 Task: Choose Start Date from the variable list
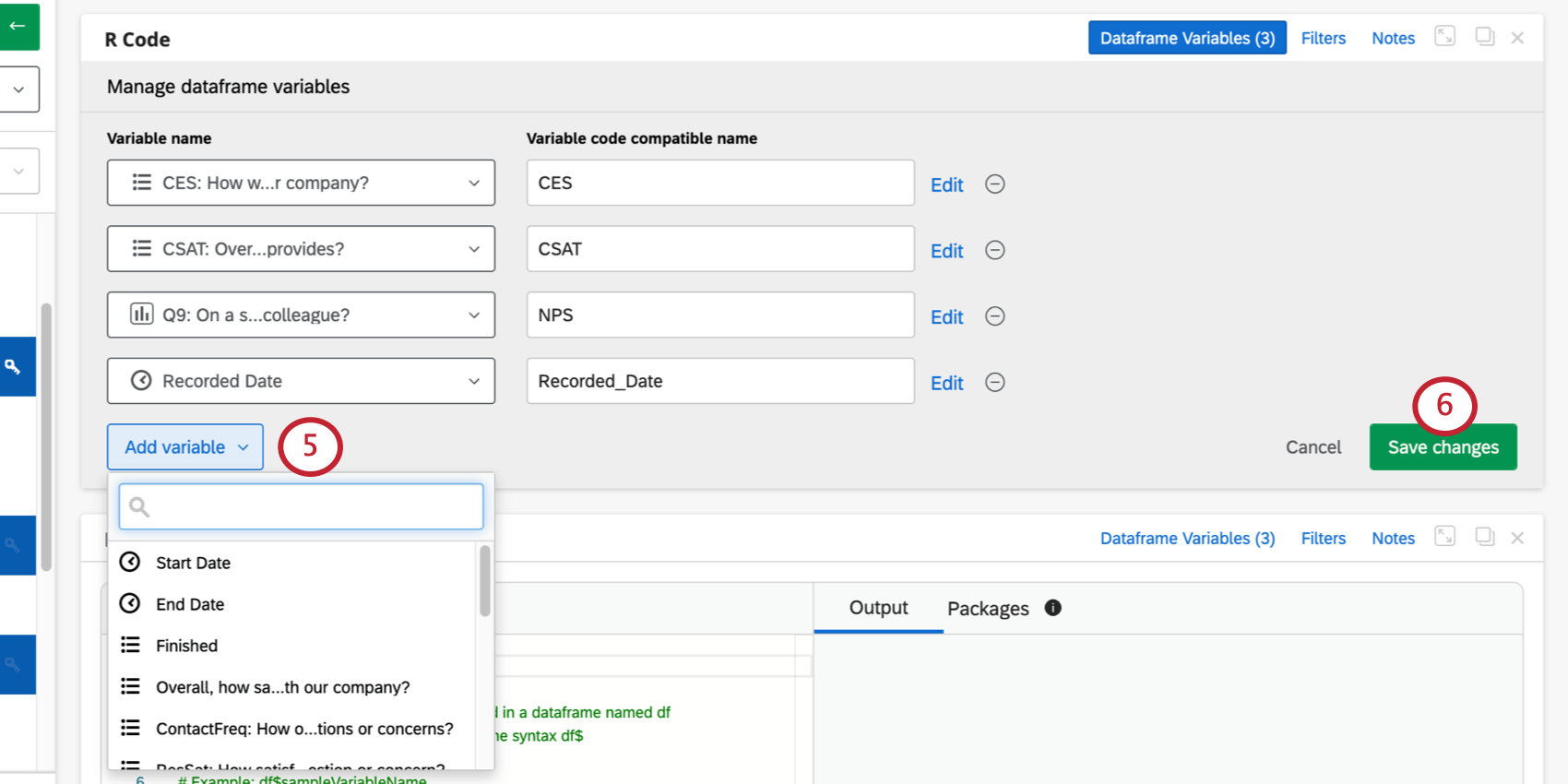pos(193,563)
